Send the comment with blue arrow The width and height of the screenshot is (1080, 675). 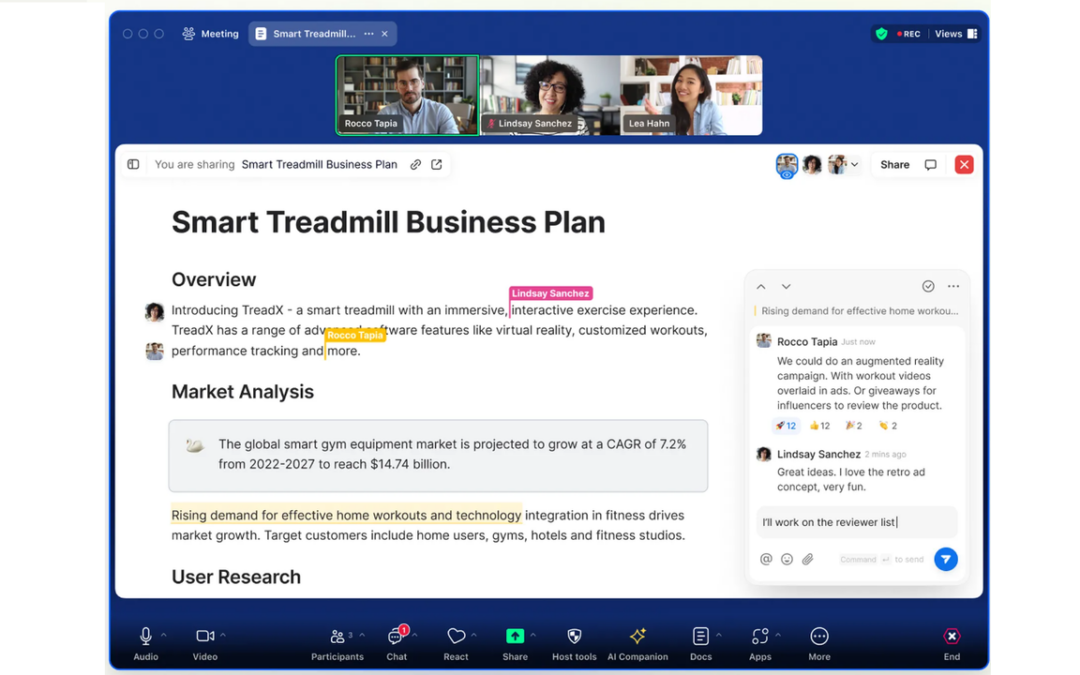tap(945, 559)
